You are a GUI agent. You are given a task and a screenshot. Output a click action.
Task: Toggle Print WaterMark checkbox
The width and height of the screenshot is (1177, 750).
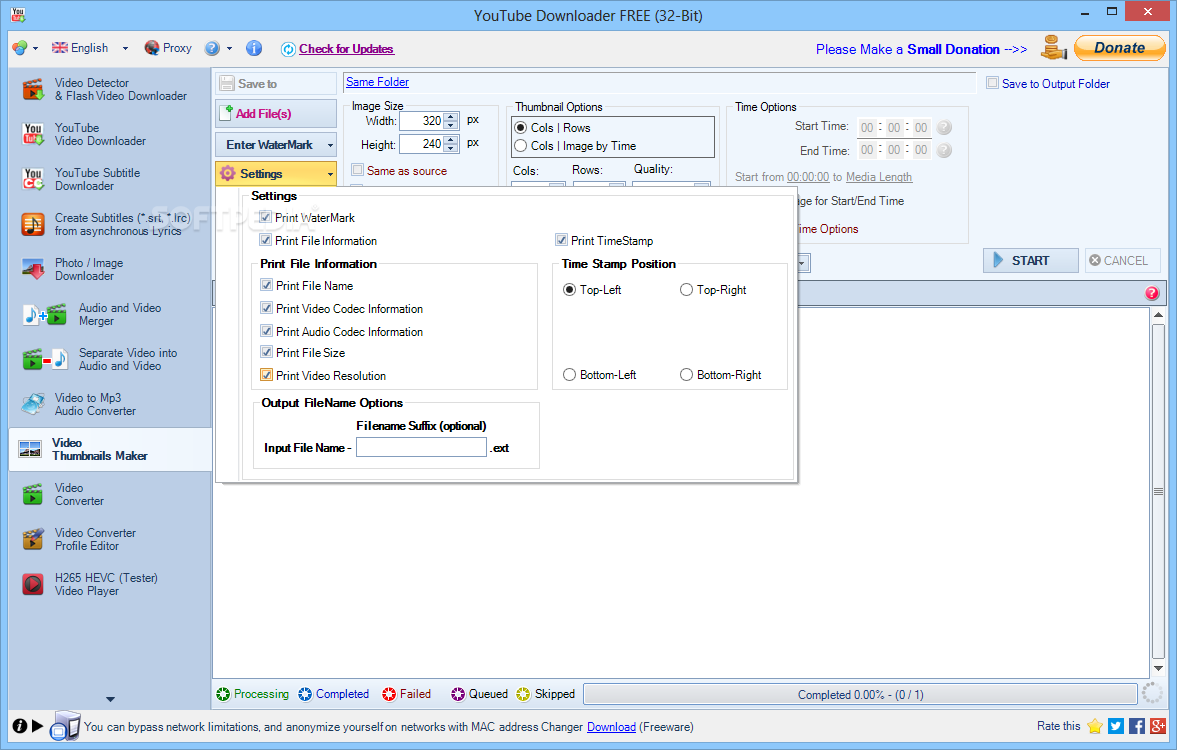[265, 218]
